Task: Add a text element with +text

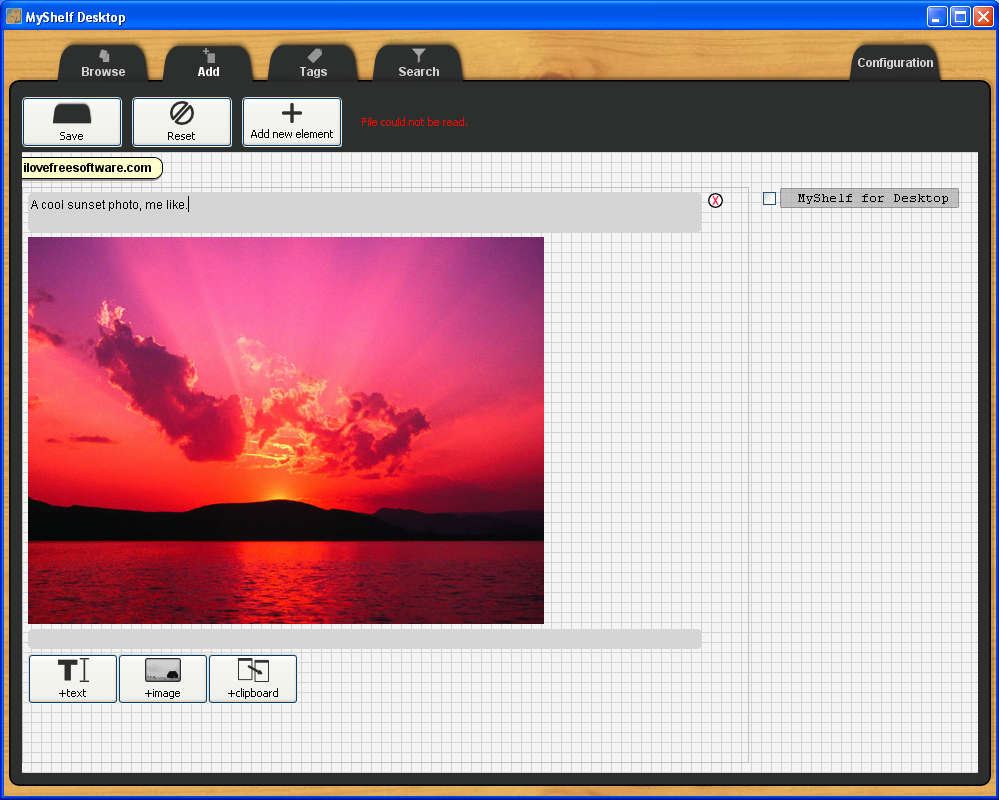Action: pos(73,679)
